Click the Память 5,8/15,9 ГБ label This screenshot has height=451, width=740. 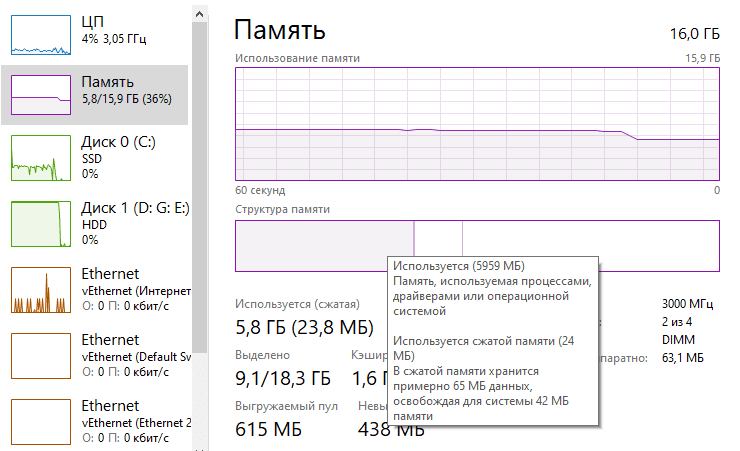tap(124, 91)
